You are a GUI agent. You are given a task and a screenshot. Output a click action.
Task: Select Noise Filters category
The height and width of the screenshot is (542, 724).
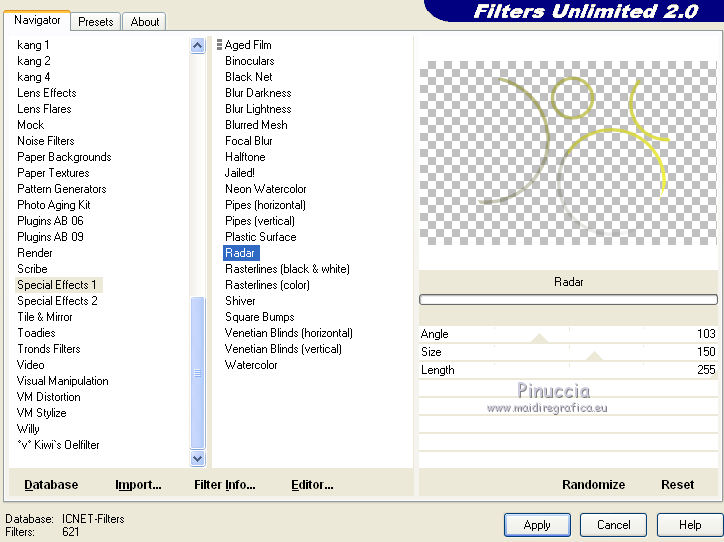46,141
